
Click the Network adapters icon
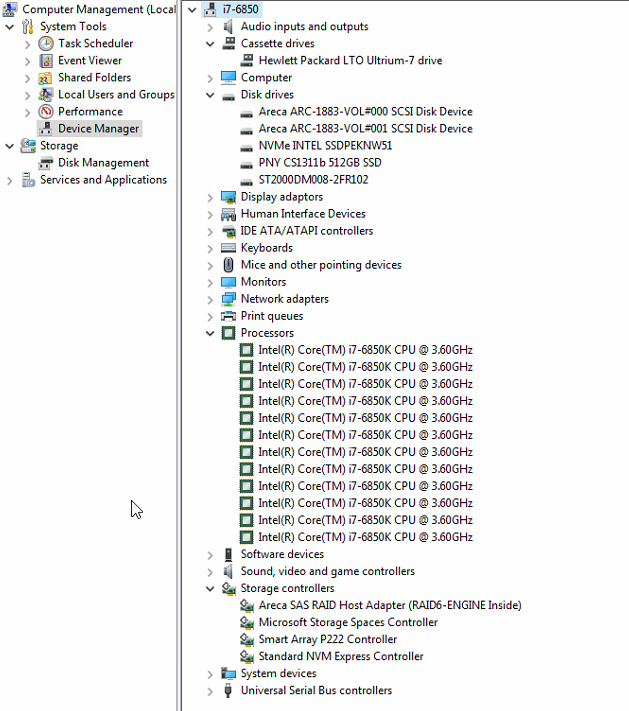[x=229, y=299]
